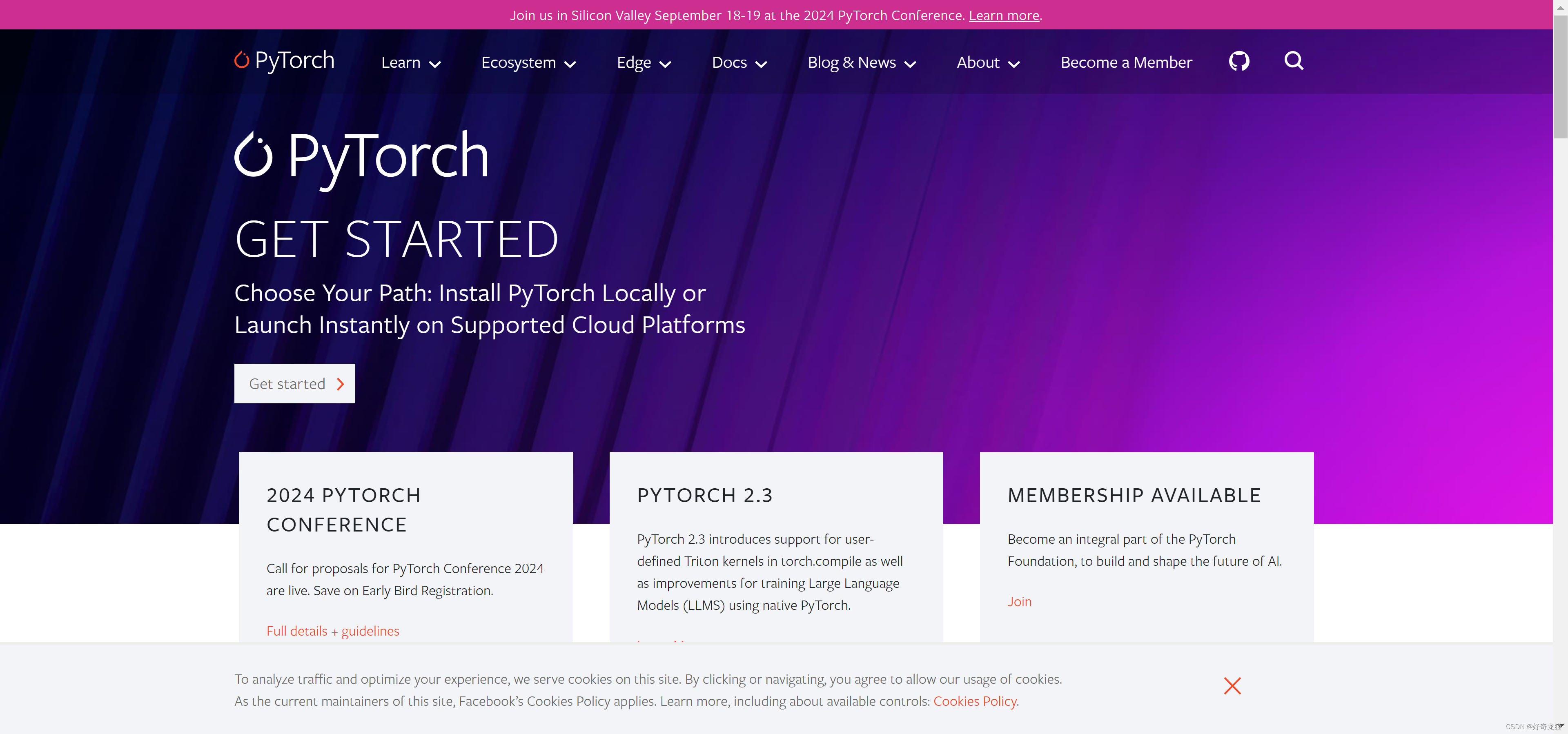The image size is (1568, 734).
Task: Expand the Blog & News dropdown chevron
Action: (x=910, y=64)
